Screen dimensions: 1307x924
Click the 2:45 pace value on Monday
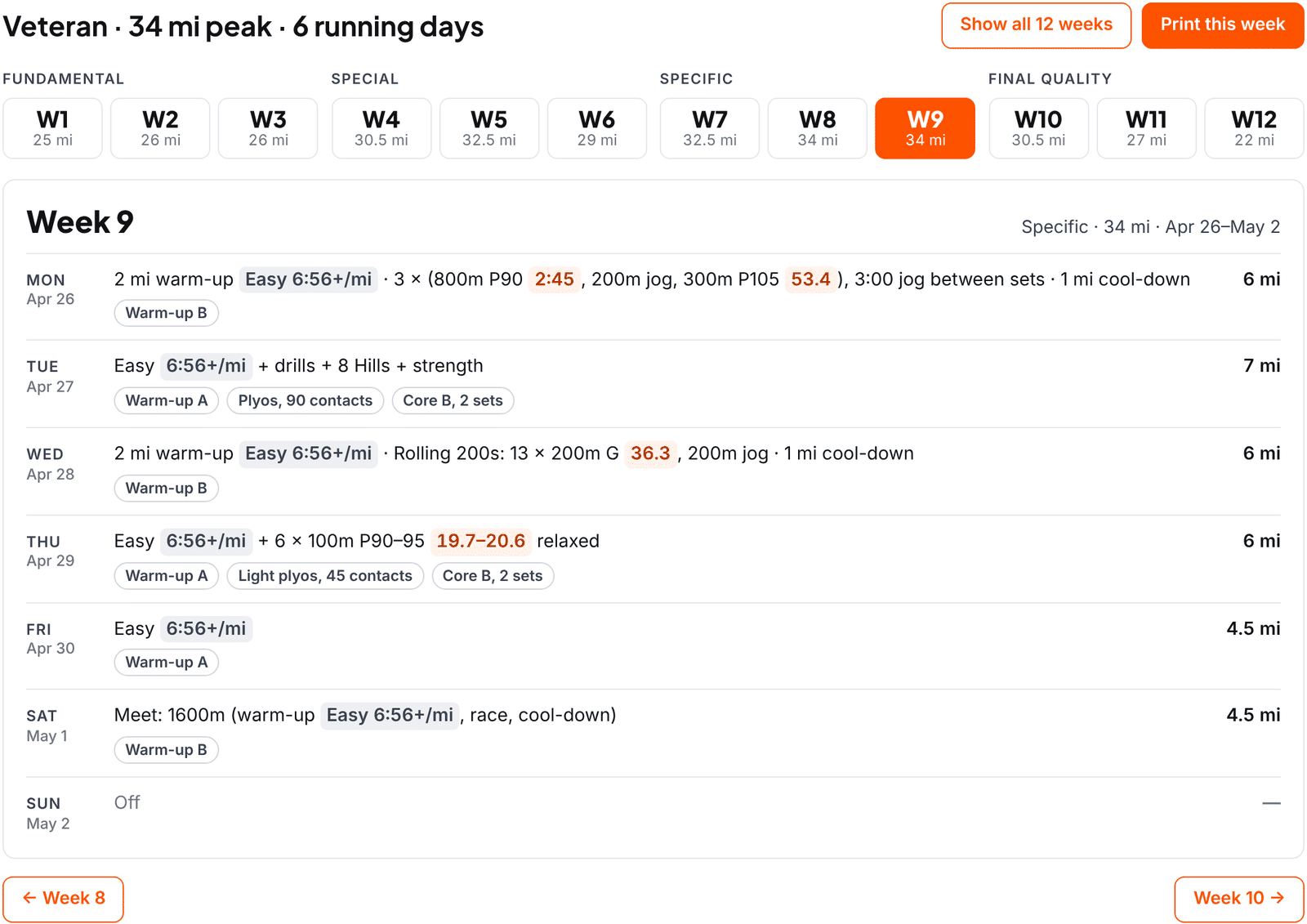555,279
